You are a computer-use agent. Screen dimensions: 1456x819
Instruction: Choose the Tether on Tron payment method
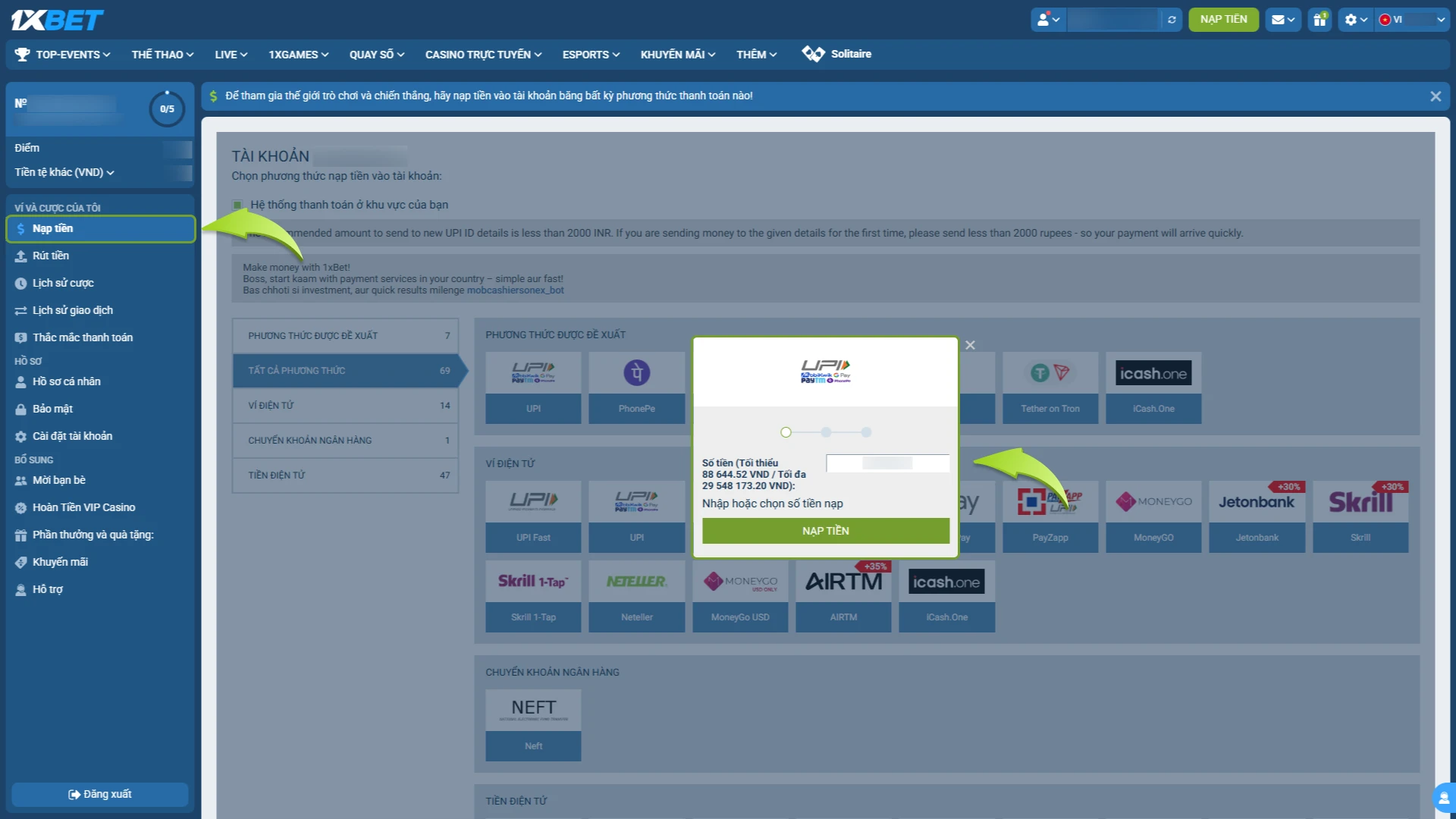(x=1050, y=388)
